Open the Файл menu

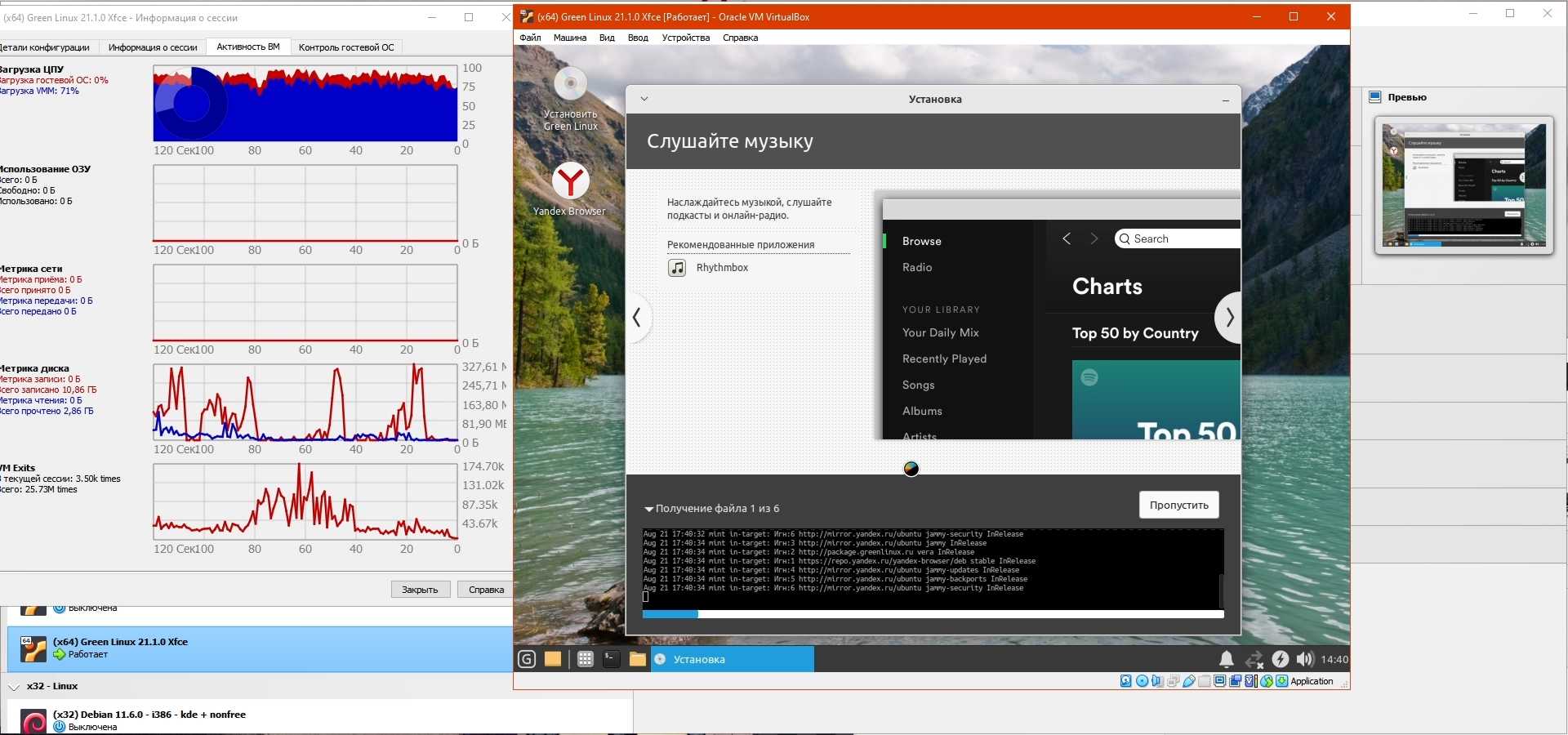click(530, 38)
